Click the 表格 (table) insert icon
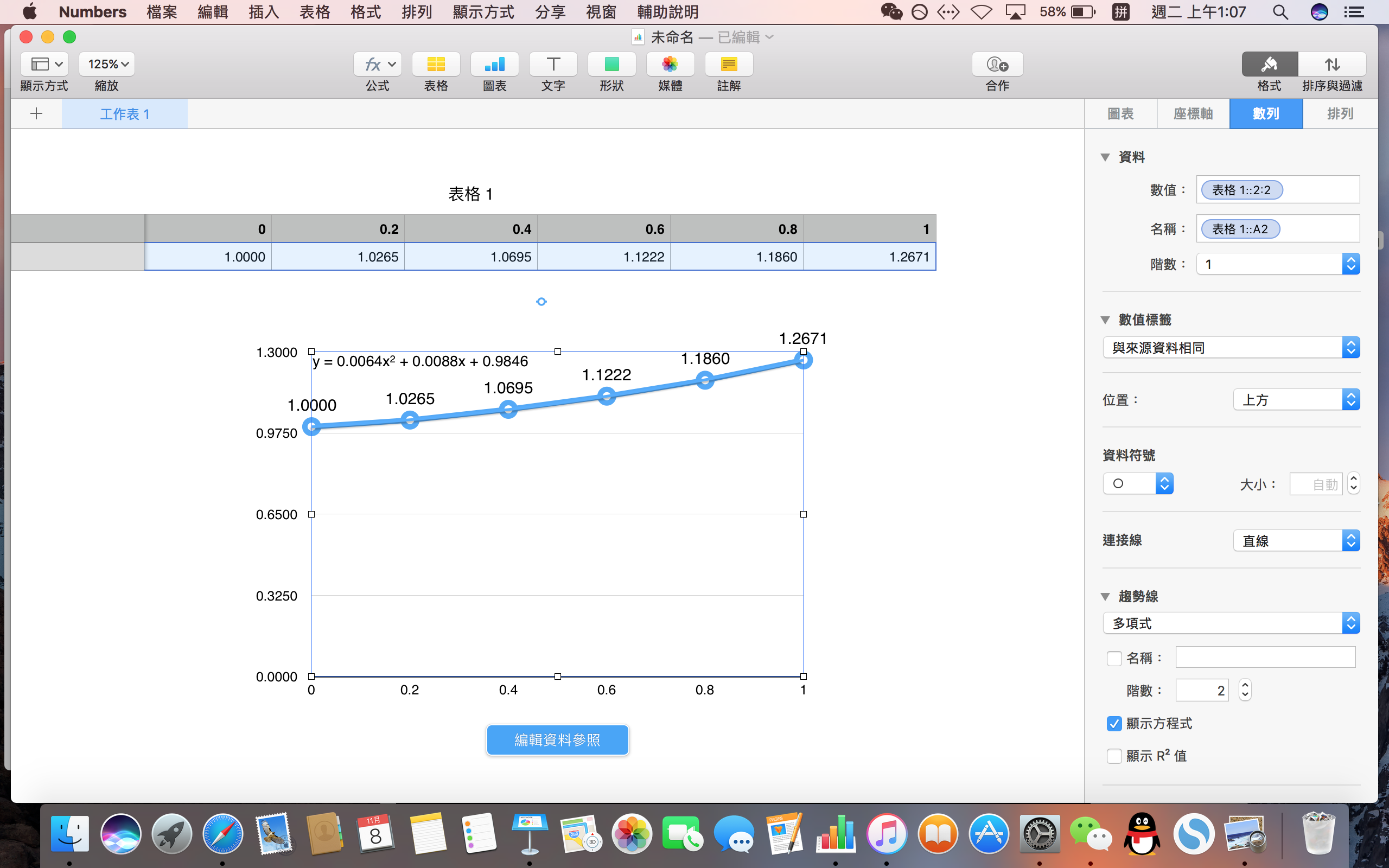Viewport: 1389px width, 868px height. (x=436, y=65)
